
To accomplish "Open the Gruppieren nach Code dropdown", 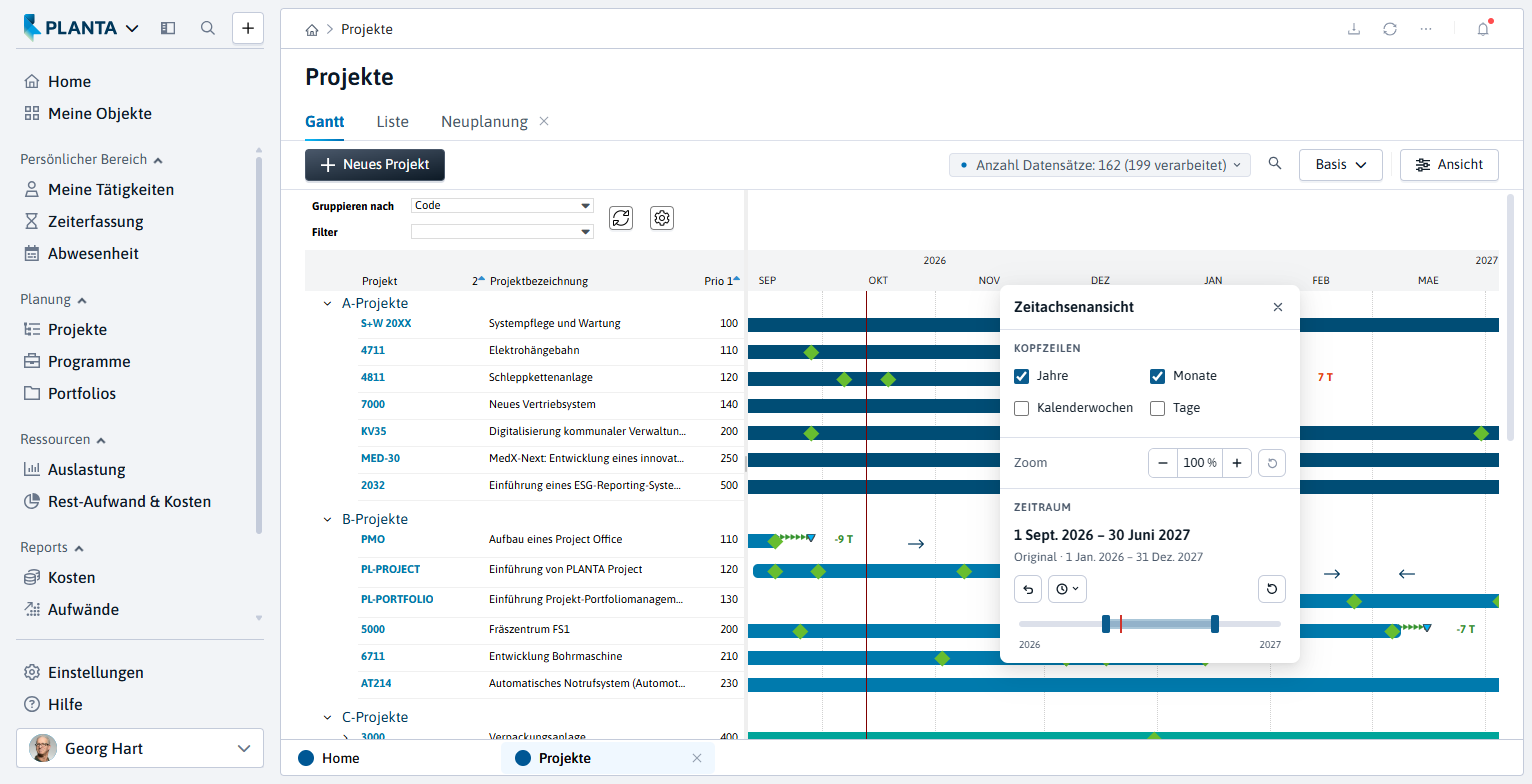I will tap(502, 206).
